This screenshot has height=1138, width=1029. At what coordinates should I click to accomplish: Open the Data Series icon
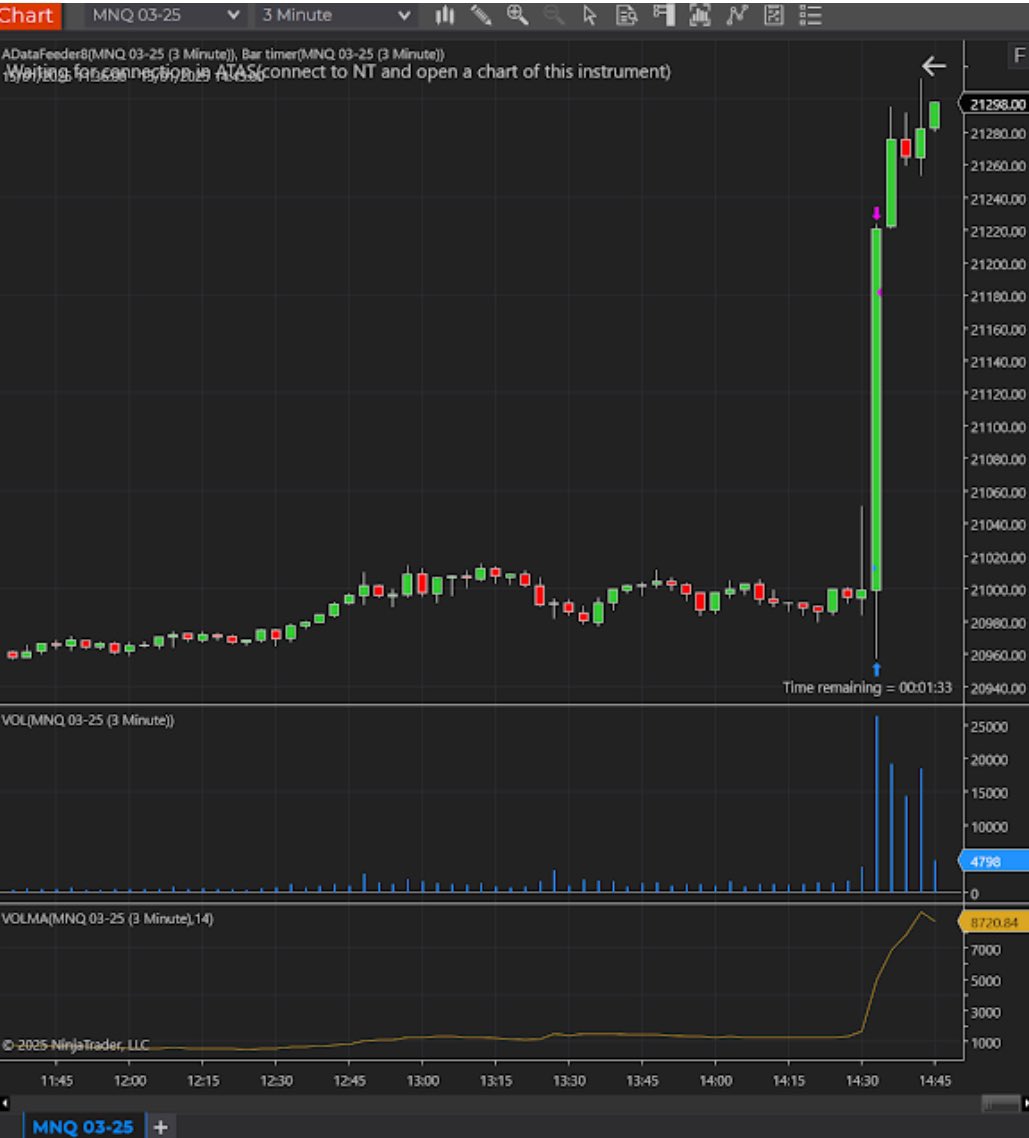[700, 15]
